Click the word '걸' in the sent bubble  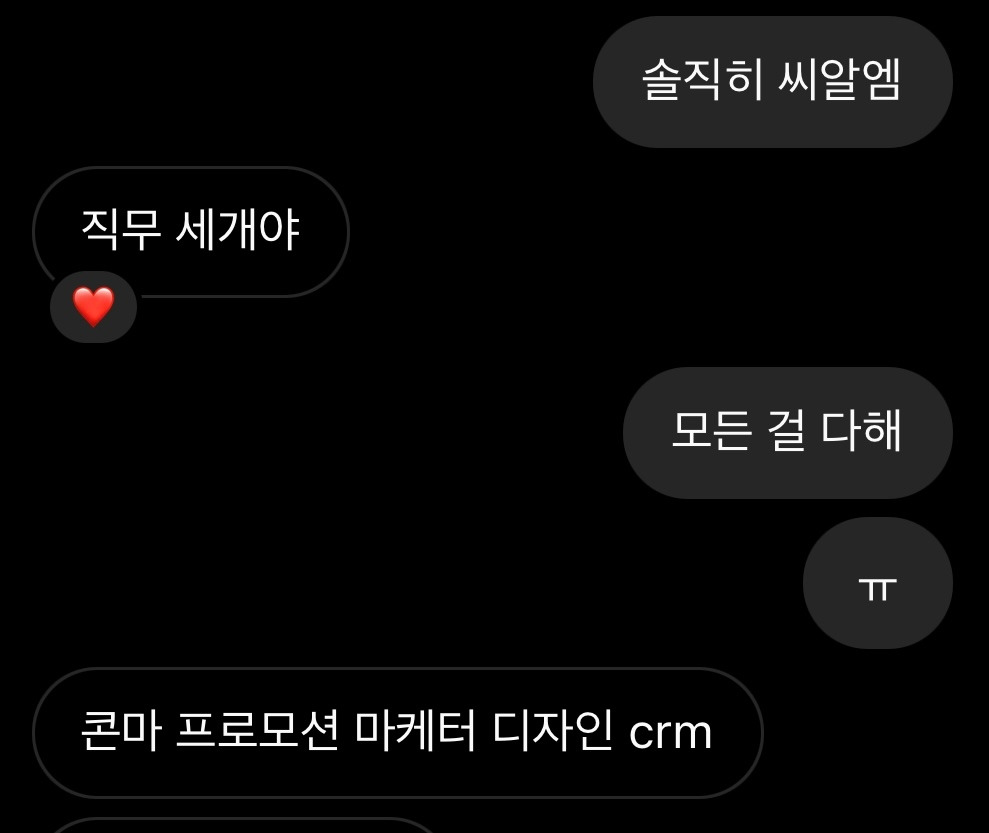click(x=787, y=430)
